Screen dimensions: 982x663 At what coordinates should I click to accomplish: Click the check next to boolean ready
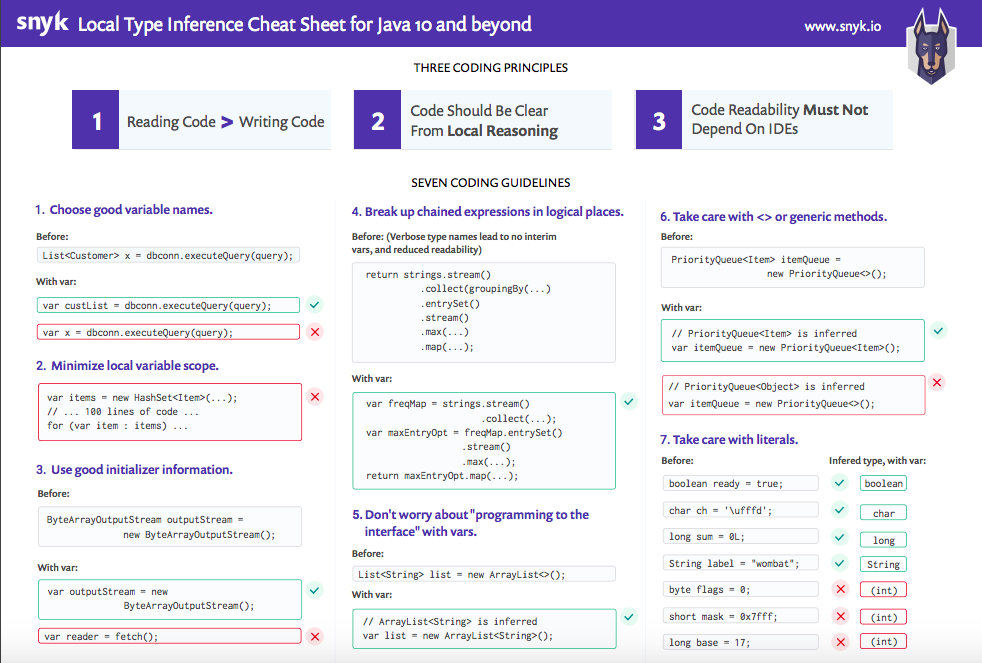click(840, 483)
